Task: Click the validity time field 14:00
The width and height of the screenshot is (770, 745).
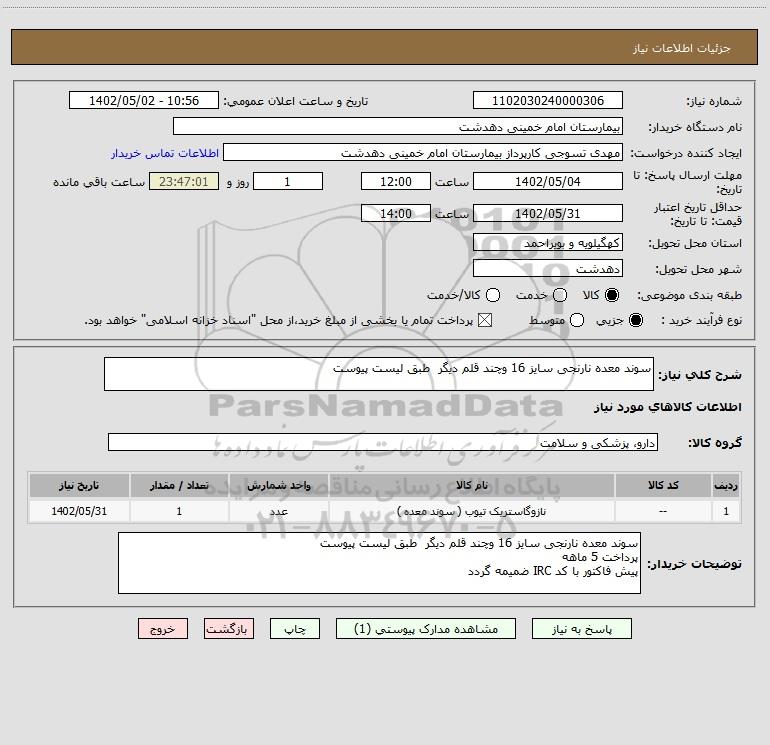Action: [x=396, y=213]
